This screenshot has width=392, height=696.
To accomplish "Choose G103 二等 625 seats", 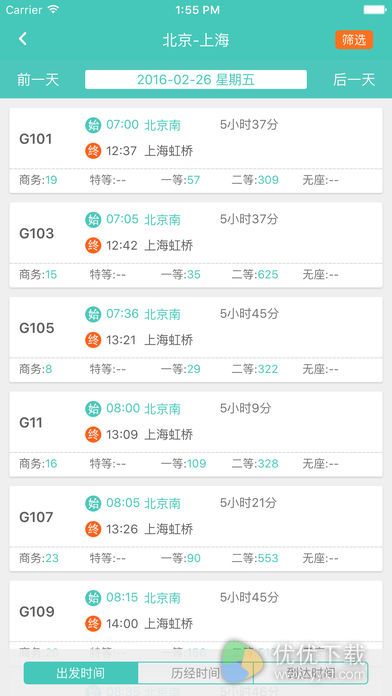I will click(255, 274).
